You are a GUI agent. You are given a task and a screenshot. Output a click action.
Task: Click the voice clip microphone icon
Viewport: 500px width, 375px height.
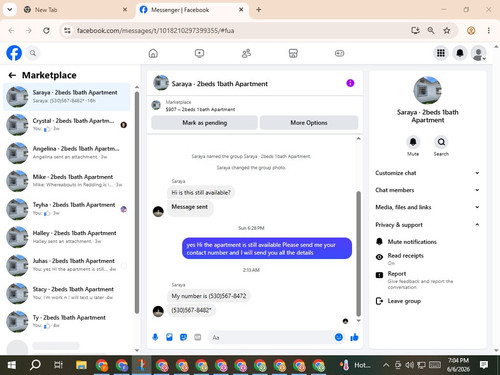pyautogui.click(x=155, y=337)
